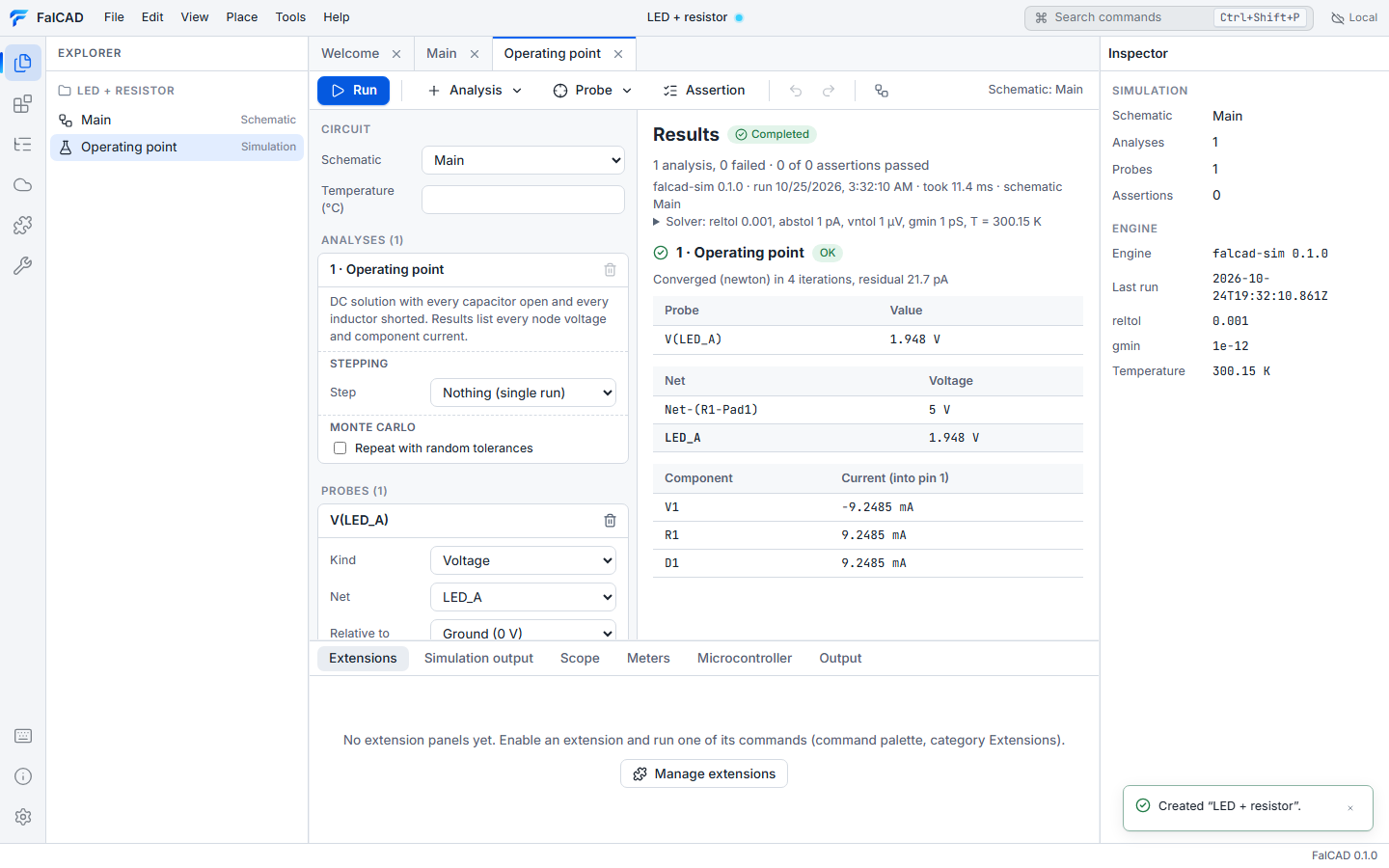Open the Explorer sidebar icon
The image size is (1389, 868).
pos(23,63)
